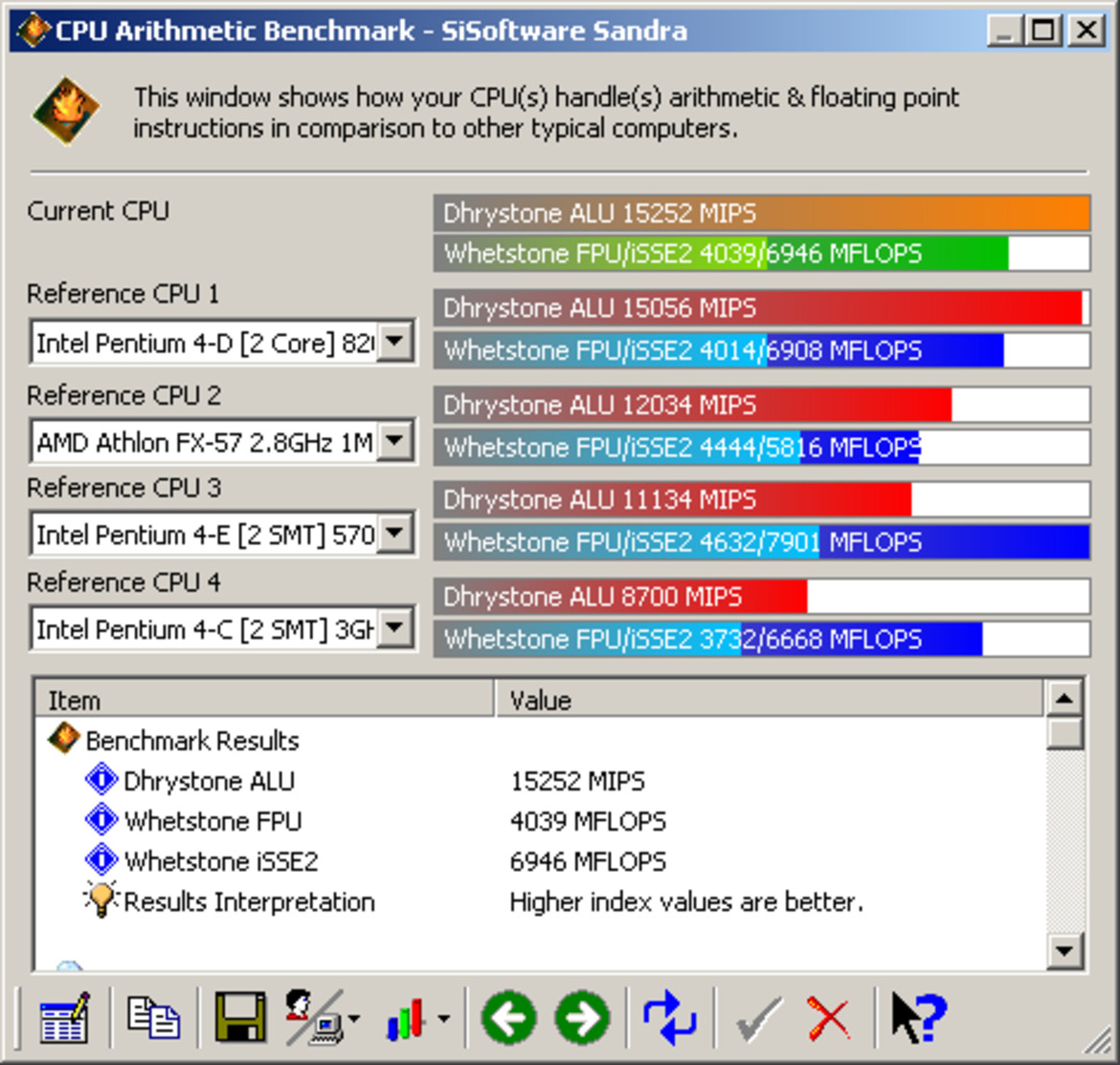Viewport: 1120px width, 1065px height.
Task: Click the Whetstone 4632/7901 MFLOPS bar
Action: [x=761, y=542]
